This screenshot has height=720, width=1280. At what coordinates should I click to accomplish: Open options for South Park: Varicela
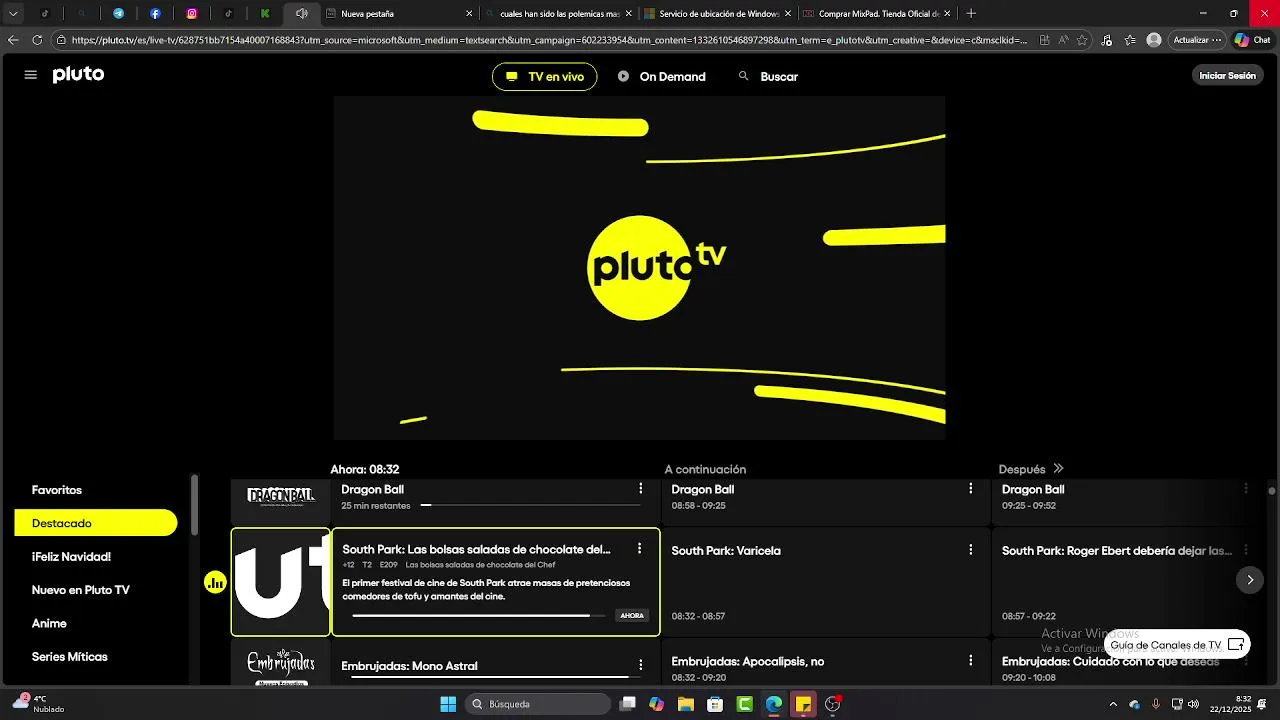point(970,550)
